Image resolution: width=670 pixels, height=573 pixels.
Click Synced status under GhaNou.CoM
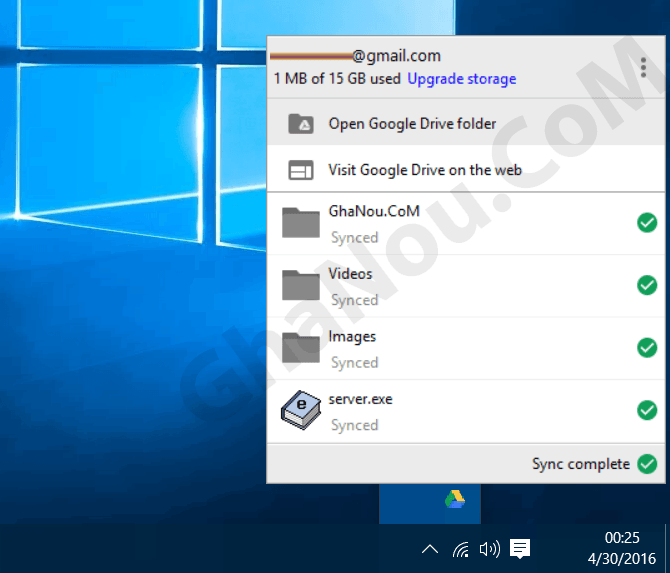point(355,238)
